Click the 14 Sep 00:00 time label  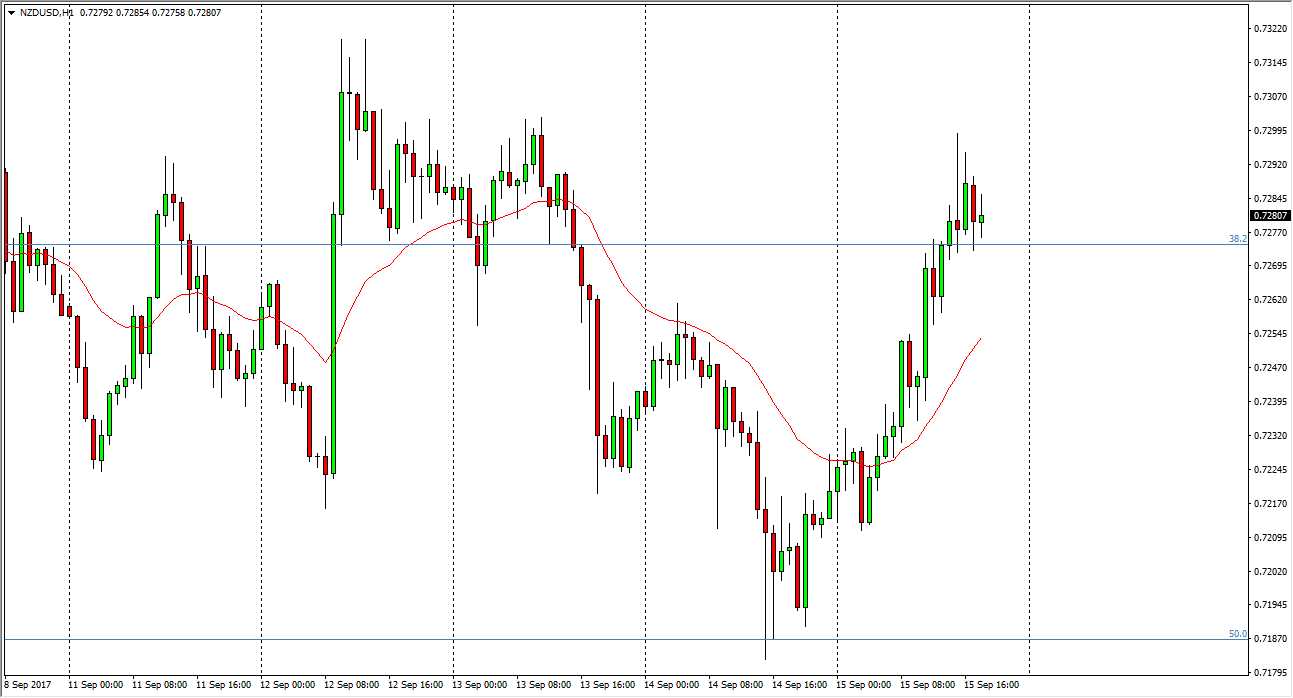click(673, 685)
